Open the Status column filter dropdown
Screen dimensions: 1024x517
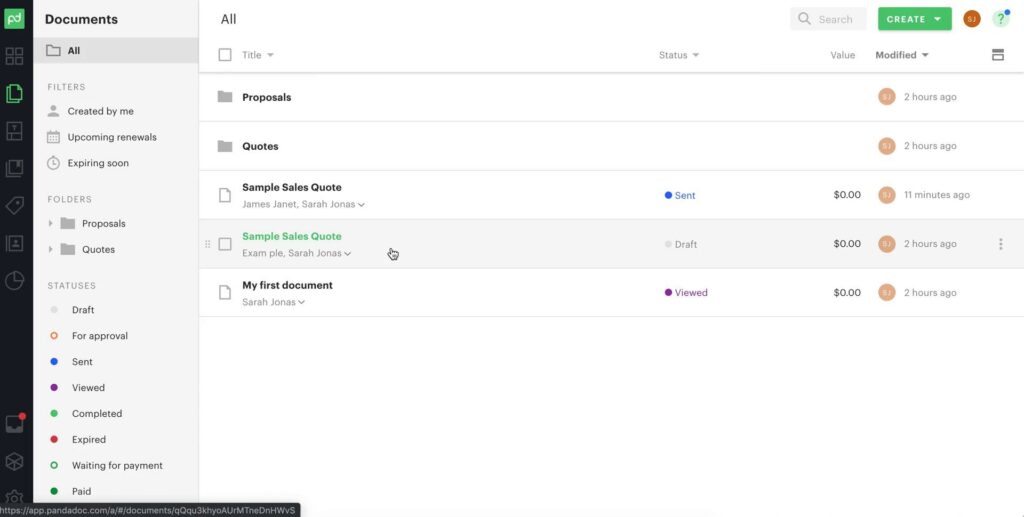point(679,55)
